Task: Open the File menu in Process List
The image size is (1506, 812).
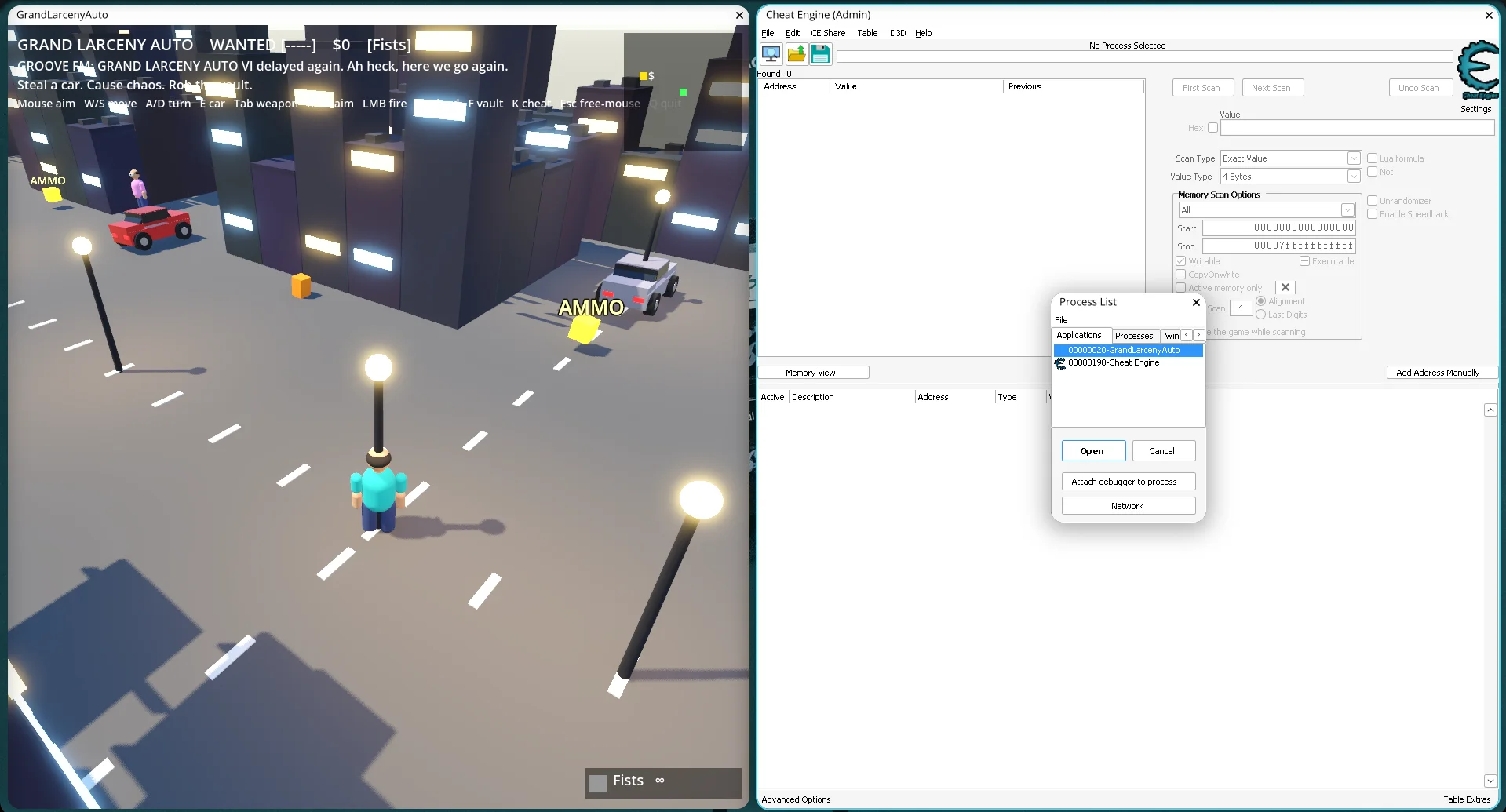Action: [x=1061, y=320]
